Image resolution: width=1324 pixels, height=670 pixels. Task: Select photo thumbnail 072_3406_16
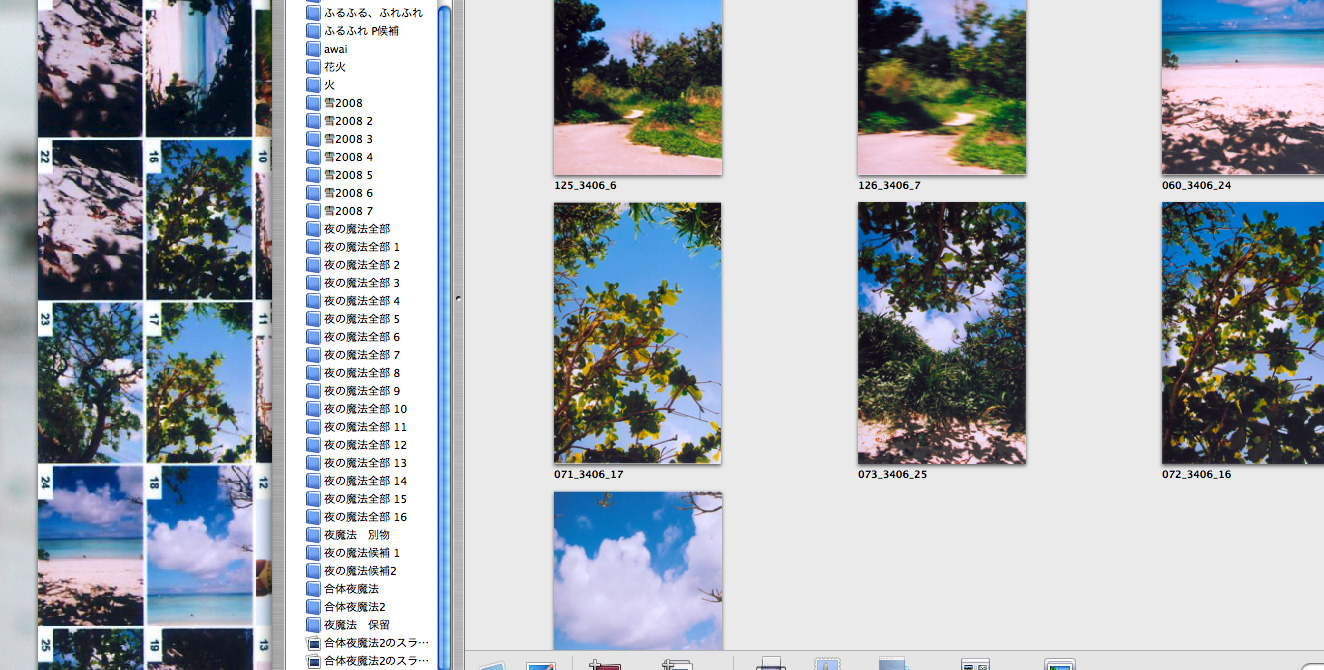tap(1243, 333)
